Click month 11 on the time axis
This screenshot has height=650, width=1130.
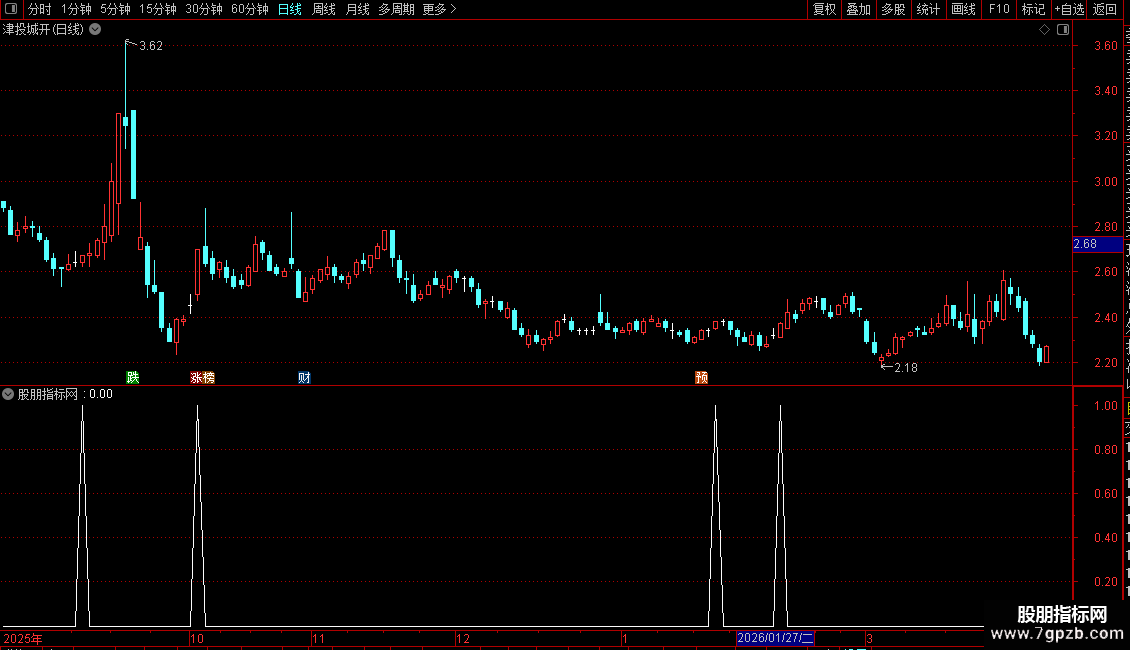click(x=319, y=638)
